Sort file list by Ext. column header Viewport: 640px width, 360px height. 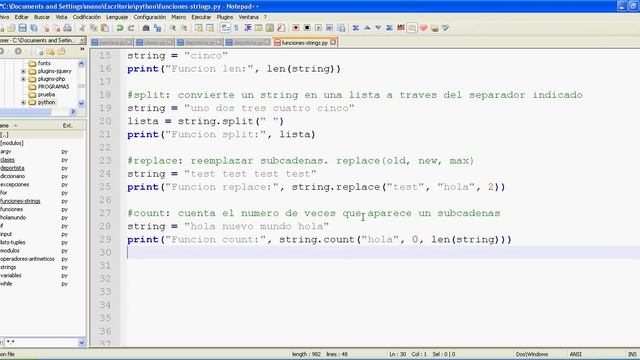(68, 125)
